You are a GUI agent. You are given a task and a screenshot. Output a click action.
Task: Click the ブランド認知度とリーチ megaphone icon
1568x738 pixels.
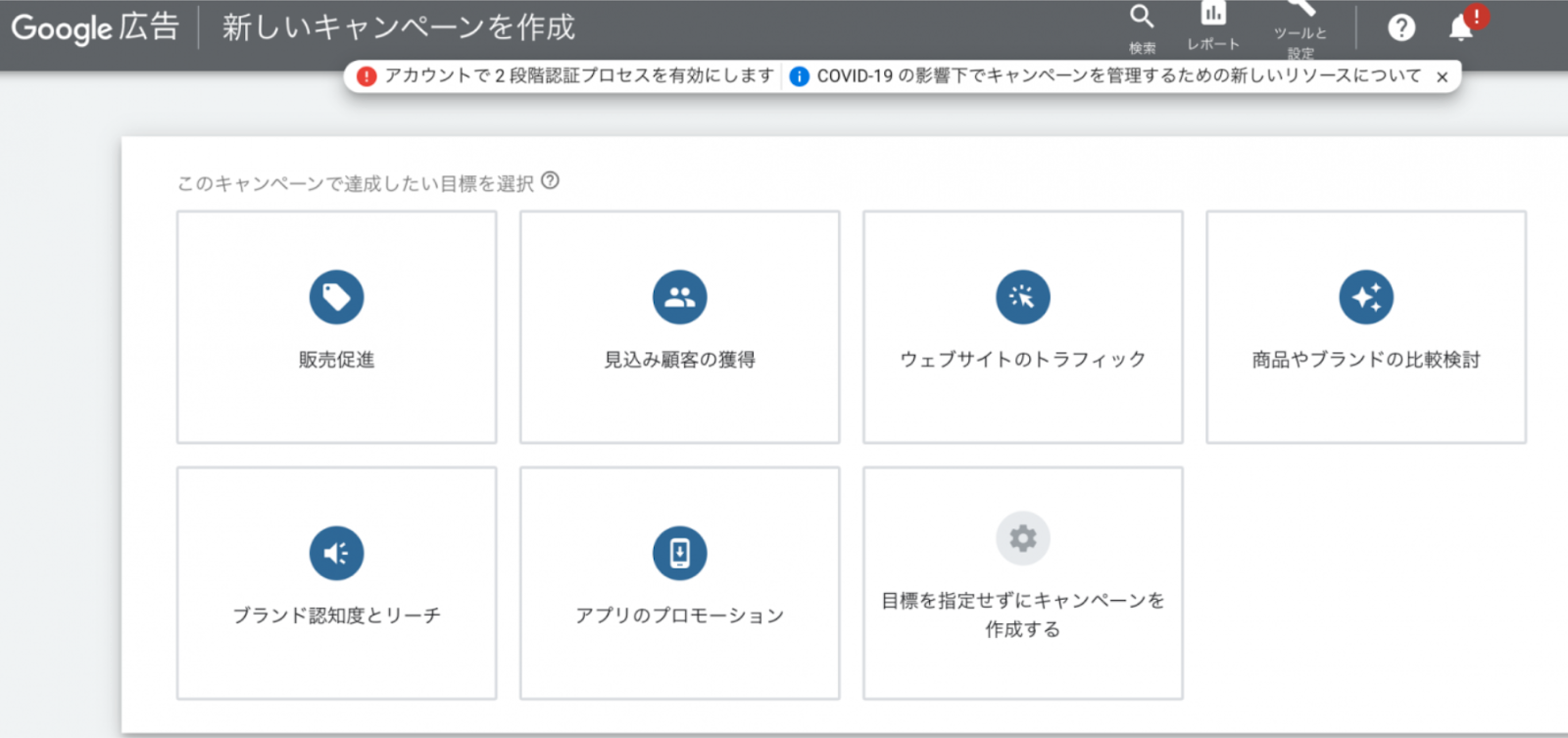[336, 553]
